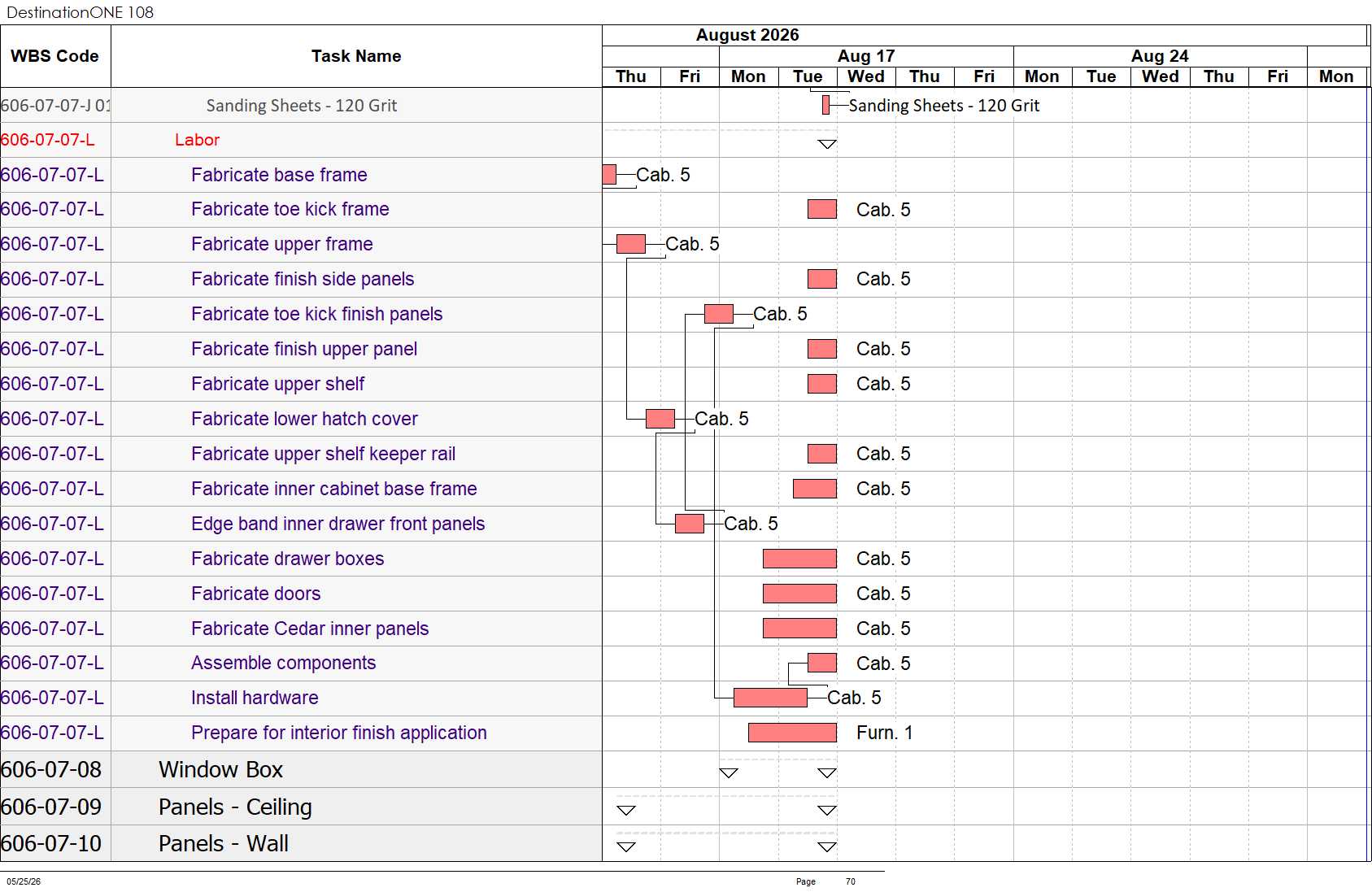
Task: Click the Panels - Wall summary end triangle
Action: pyautogui.click(x=827, y=846)
